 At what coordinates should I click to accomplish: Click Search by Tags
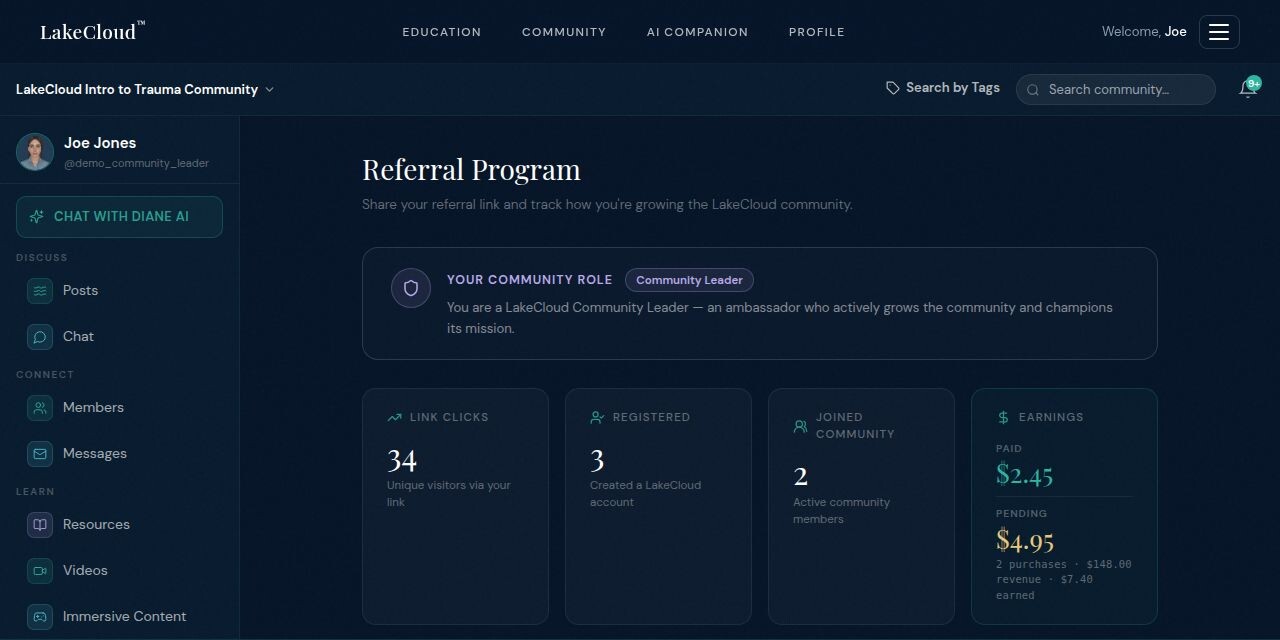(x=943, y=88)
